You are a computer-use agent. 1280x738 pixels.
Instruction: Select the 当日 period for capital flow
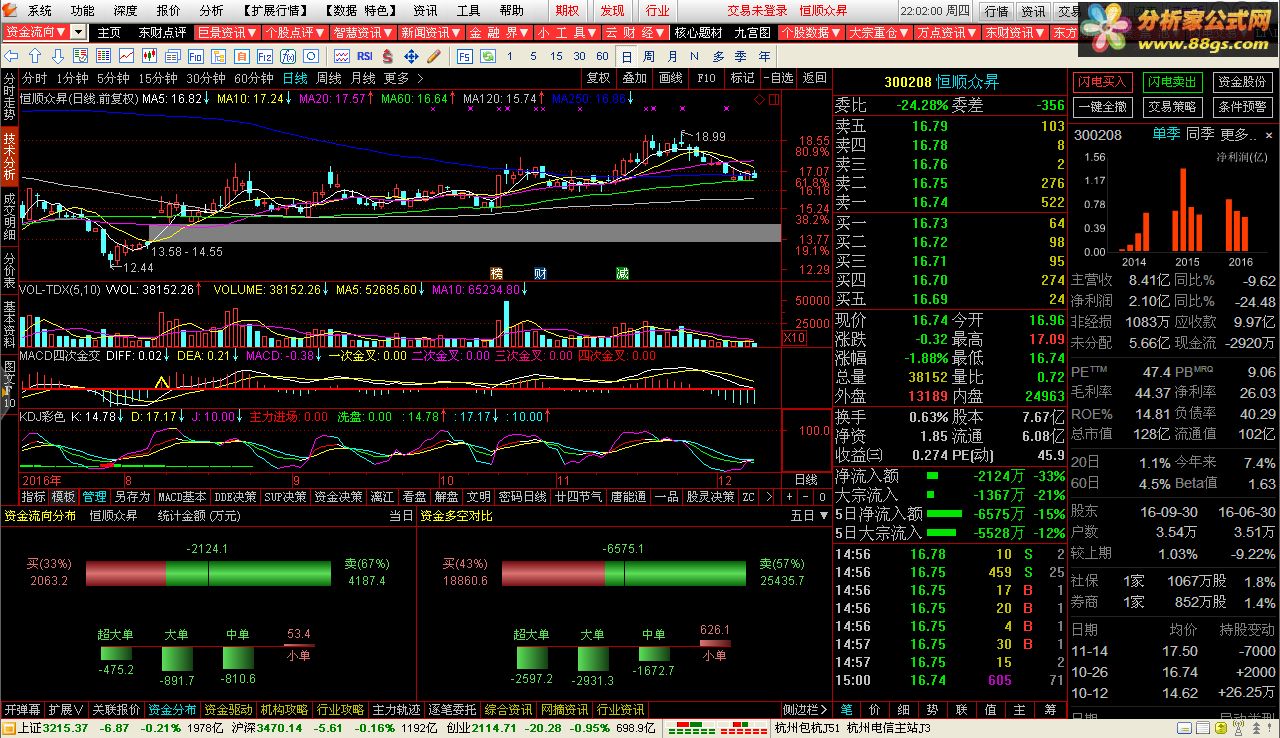click(x=400, y=516)
